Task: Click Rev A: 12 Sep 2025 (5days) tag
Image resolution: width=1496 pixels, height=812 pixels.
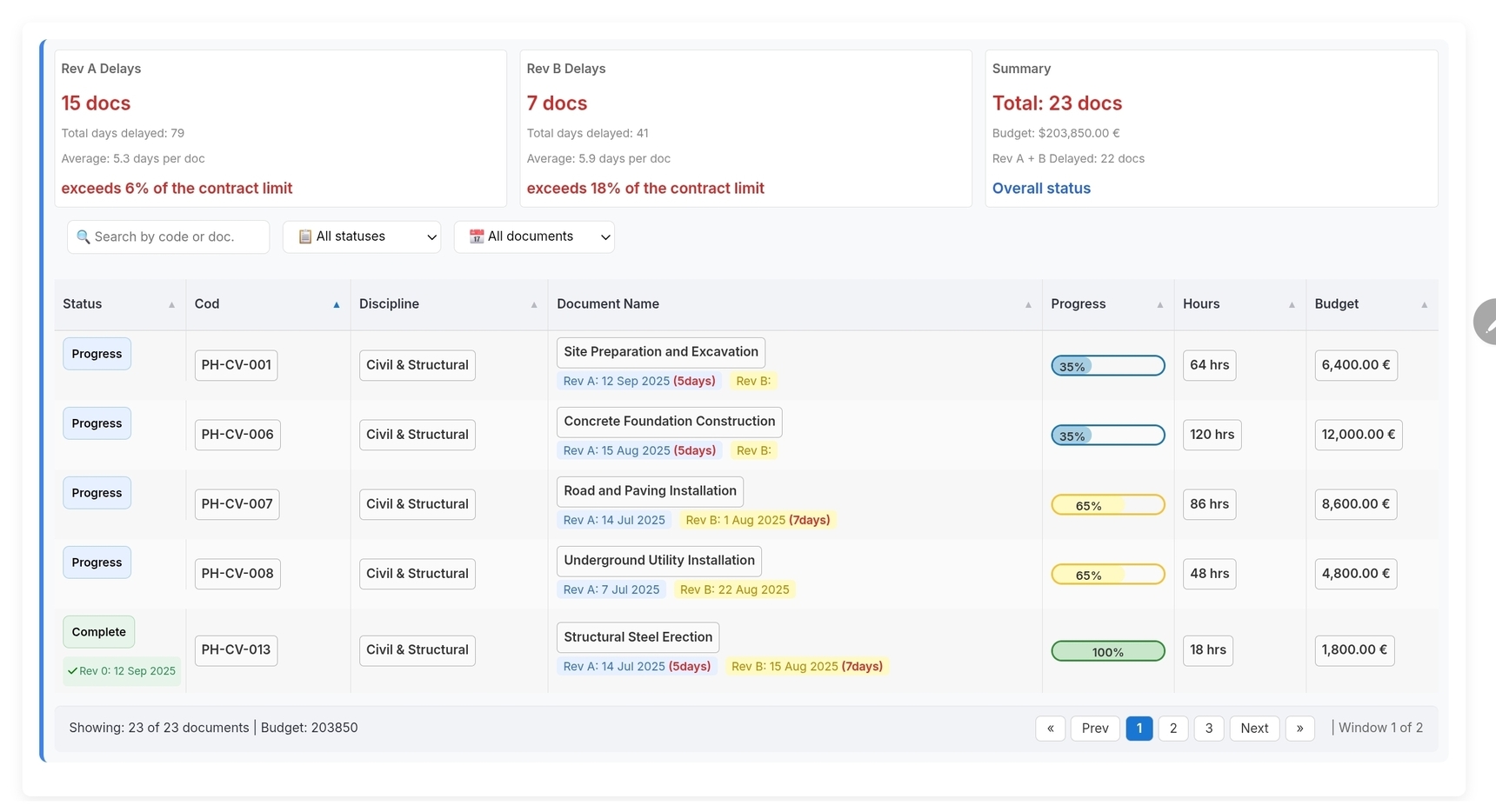Action: (639, 381)
